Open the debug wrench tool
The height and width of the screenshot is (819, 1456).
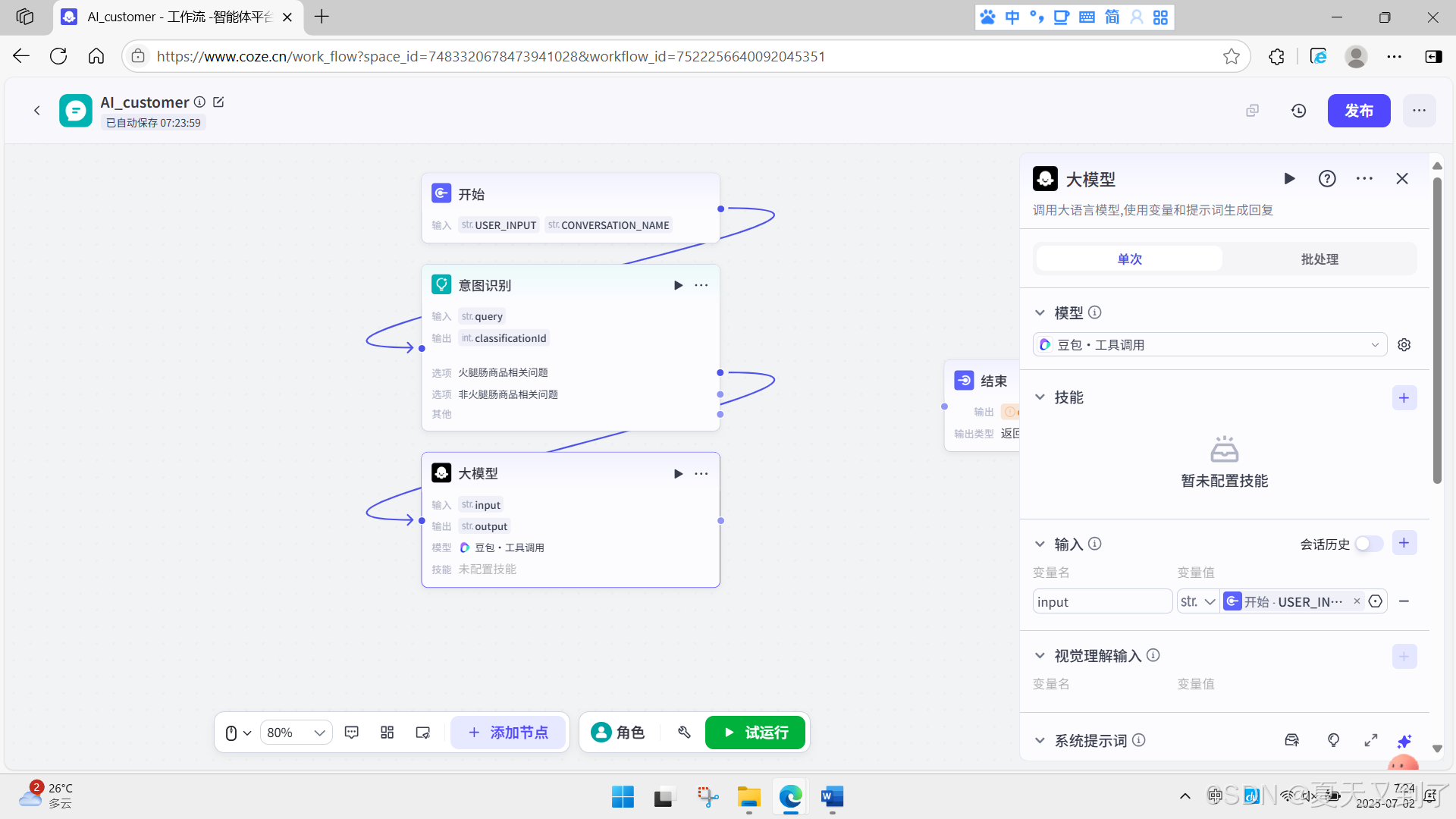(x=684, y=733)
